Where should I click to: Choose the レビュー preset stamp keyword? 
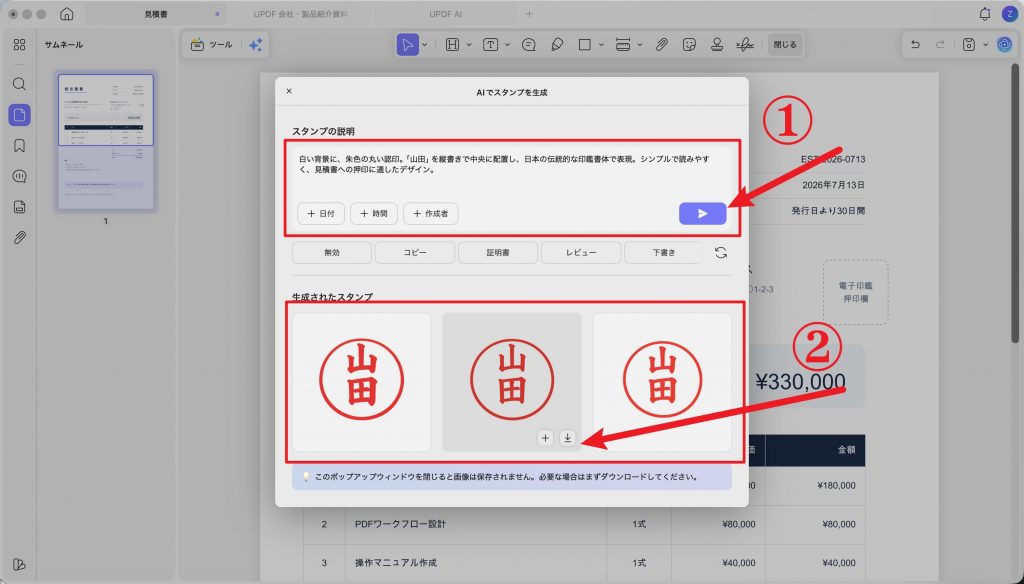[x=581, y=253]
